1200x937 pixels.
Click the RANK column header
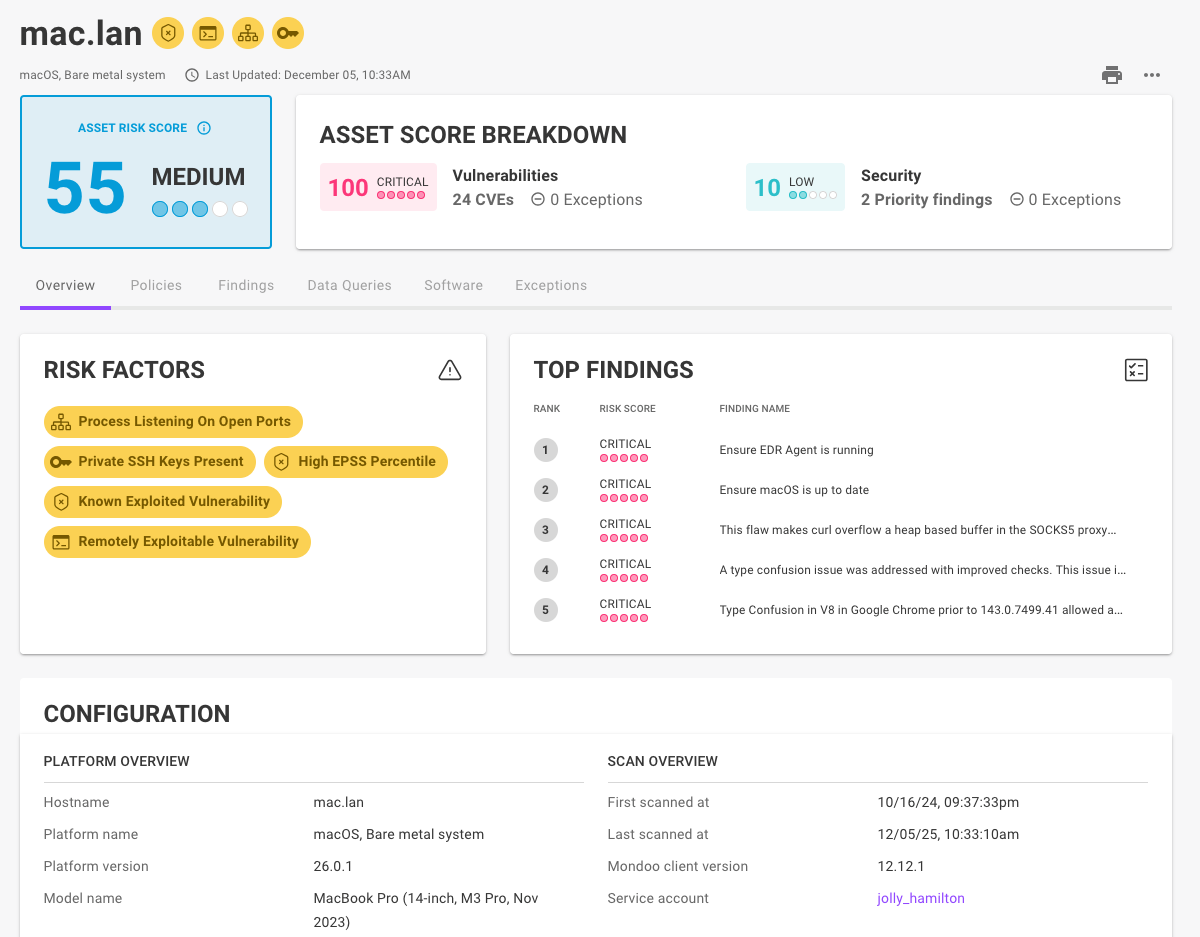click(x=547, y=409)
